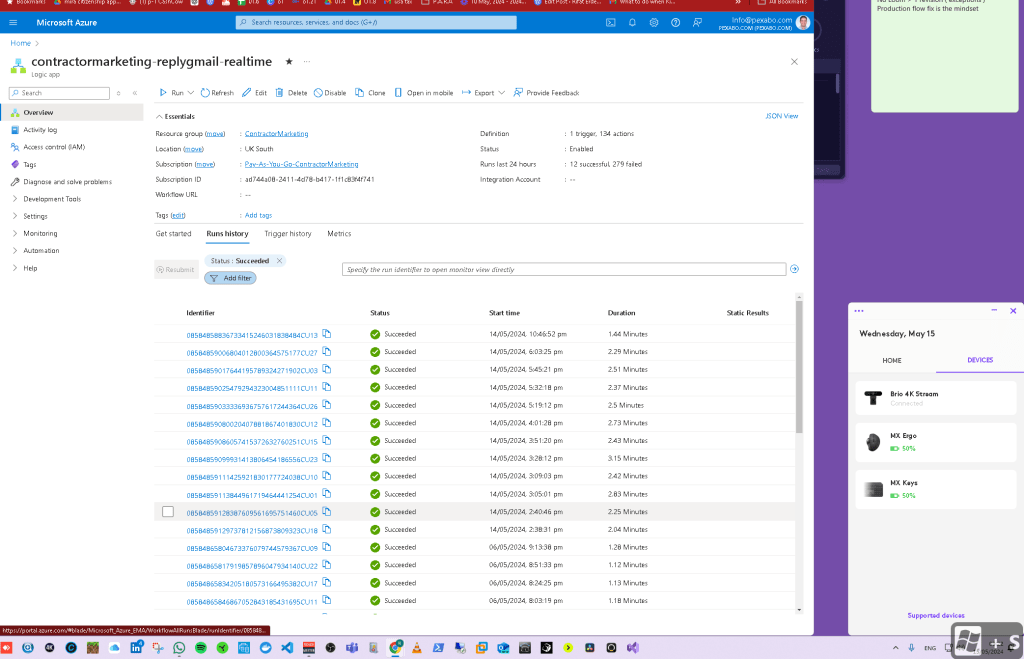Launch Cloud Shell from the top bar
1024x659 pixels.
611,22
